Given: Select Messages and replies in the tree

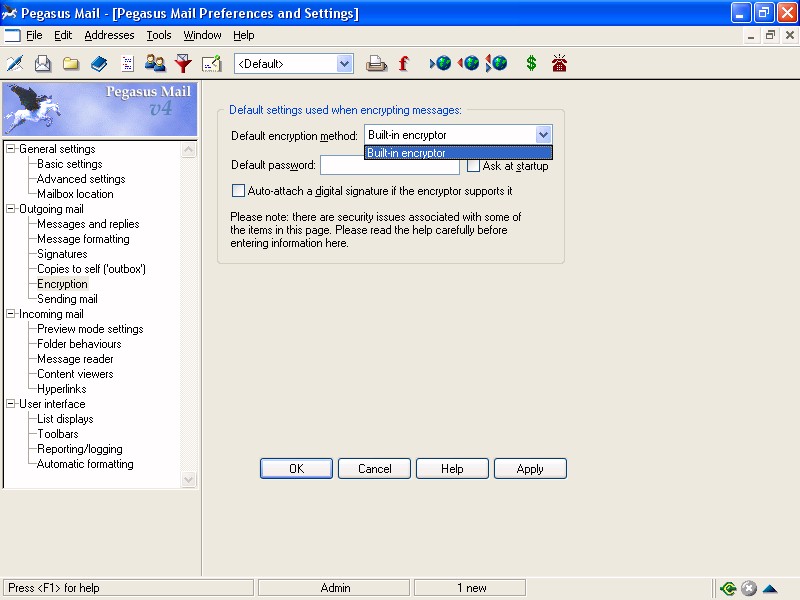Looking at the screenshot, I should click(88, 224).
